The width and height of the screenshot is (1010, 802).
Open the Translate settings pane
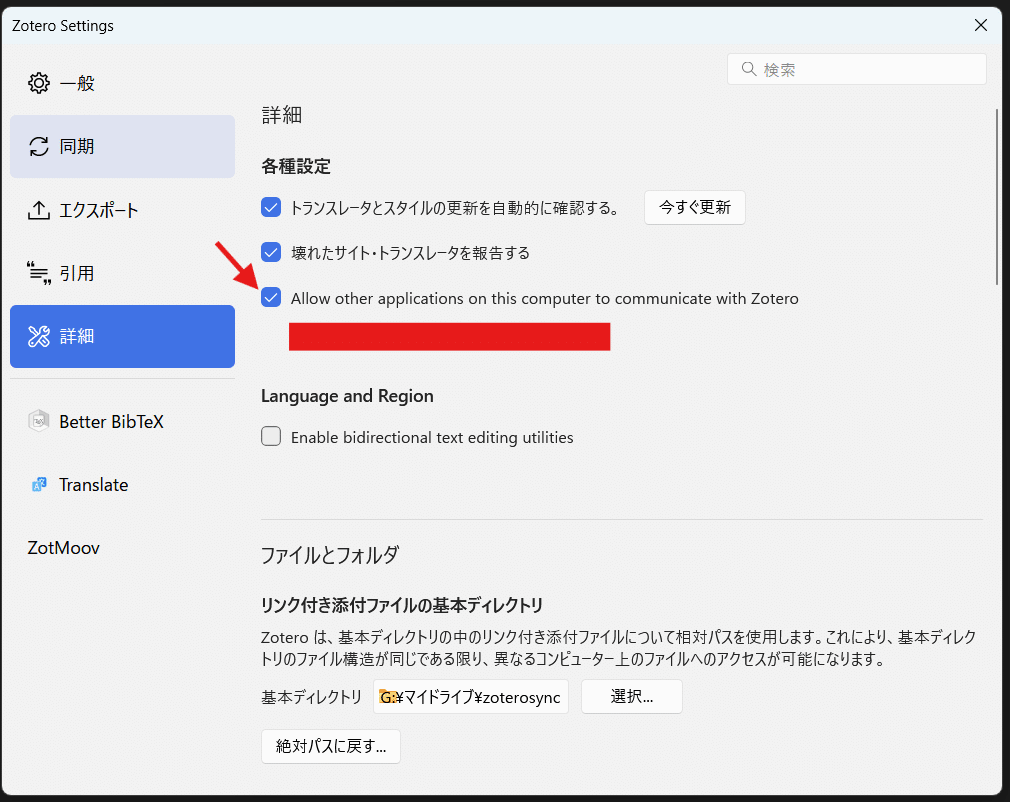pyautogui.click(x=122, y=484)
